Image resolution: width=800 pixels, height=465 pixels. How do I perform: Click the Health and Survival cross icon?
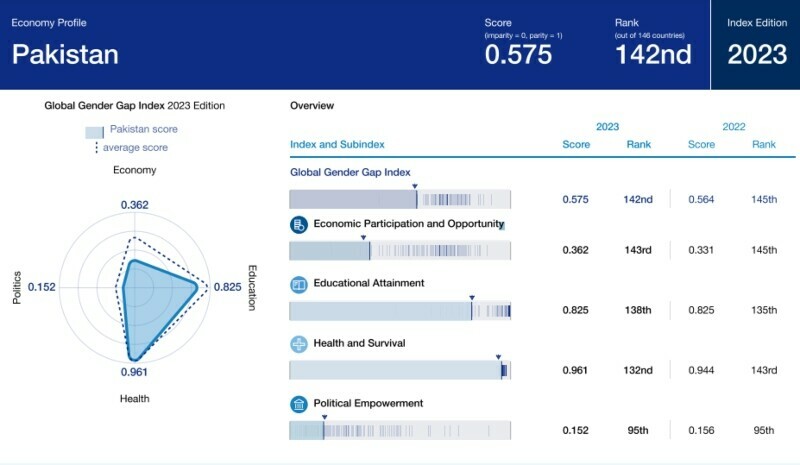[x=299, y=345]
